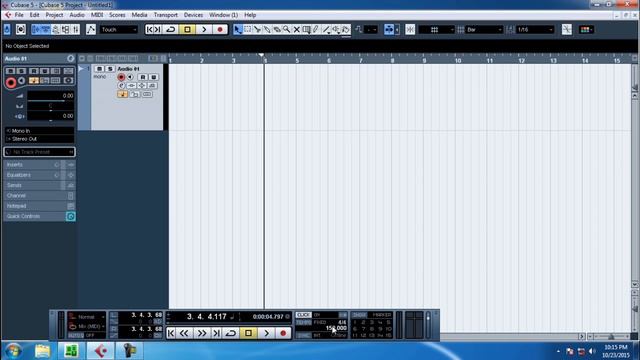Viewport: 640px width, 360px height.
Task: Click the Activate Project icon
Action: (7, 29)
